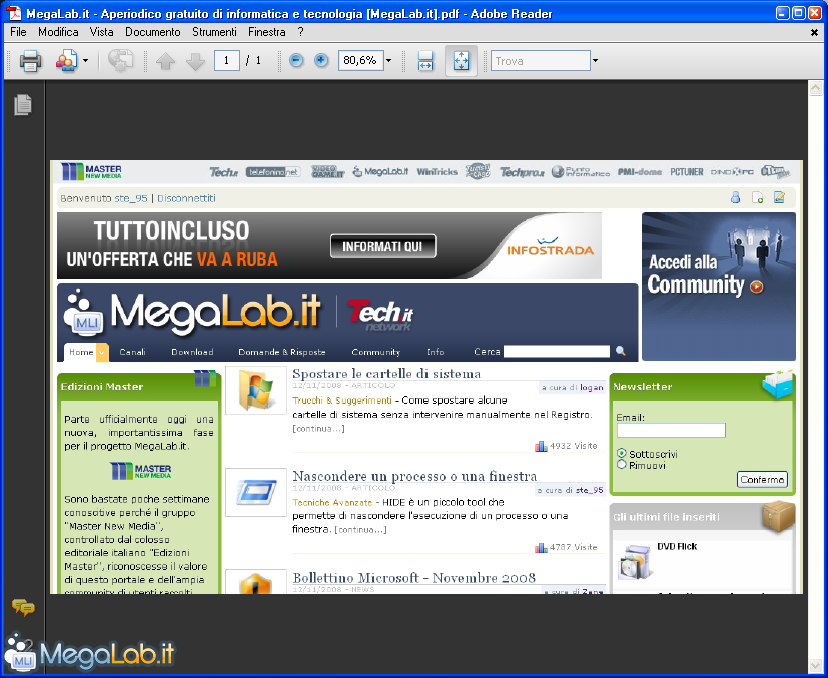
Task: Open the Modifica menu
Action: point(58,32)
